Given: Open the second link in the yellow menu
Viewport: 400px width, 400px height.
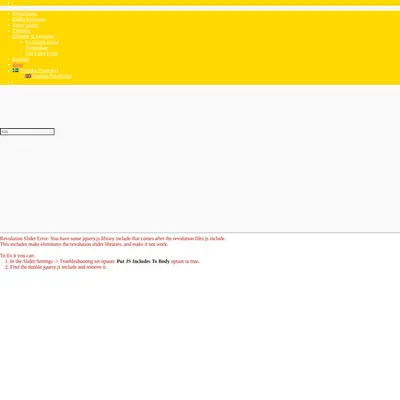Looking at the screenshot, I should pos(29,19).
